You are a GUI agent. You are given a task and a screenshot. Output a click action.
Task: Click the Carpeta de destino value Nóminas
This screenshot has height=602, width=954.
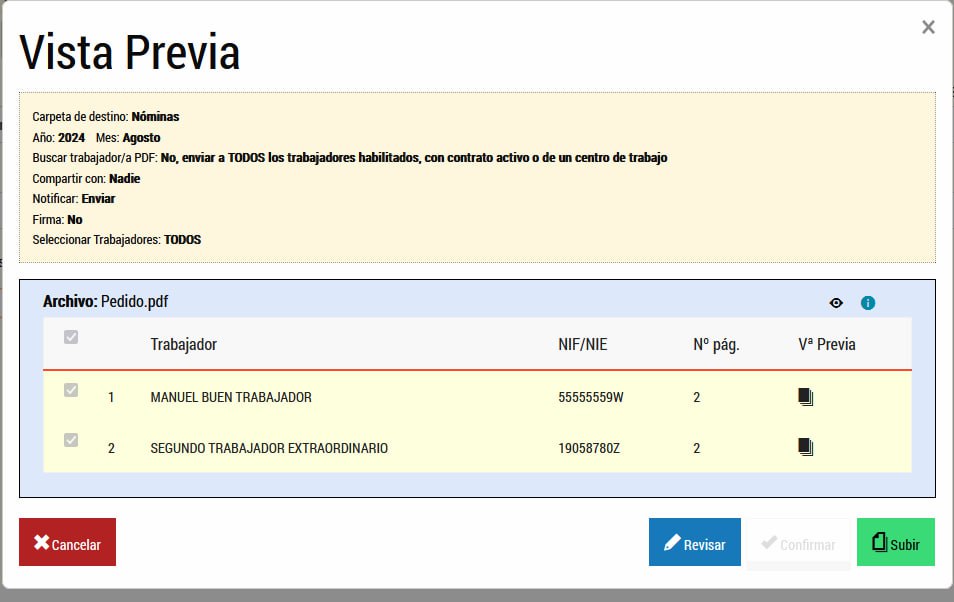click(155, 116)
